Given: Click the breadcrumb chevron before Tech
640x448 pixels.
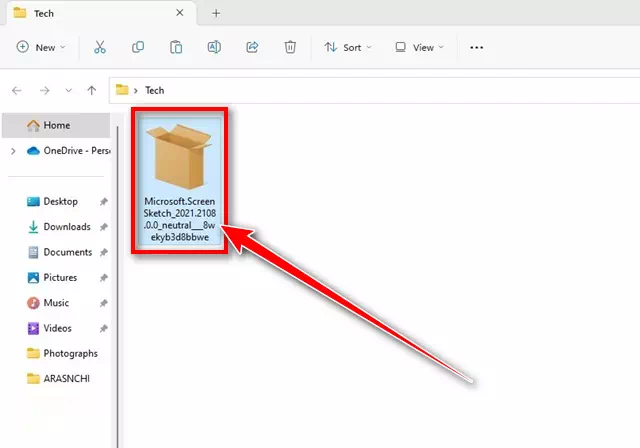Looking at the screenshot, I should click(x=136, y=91).
